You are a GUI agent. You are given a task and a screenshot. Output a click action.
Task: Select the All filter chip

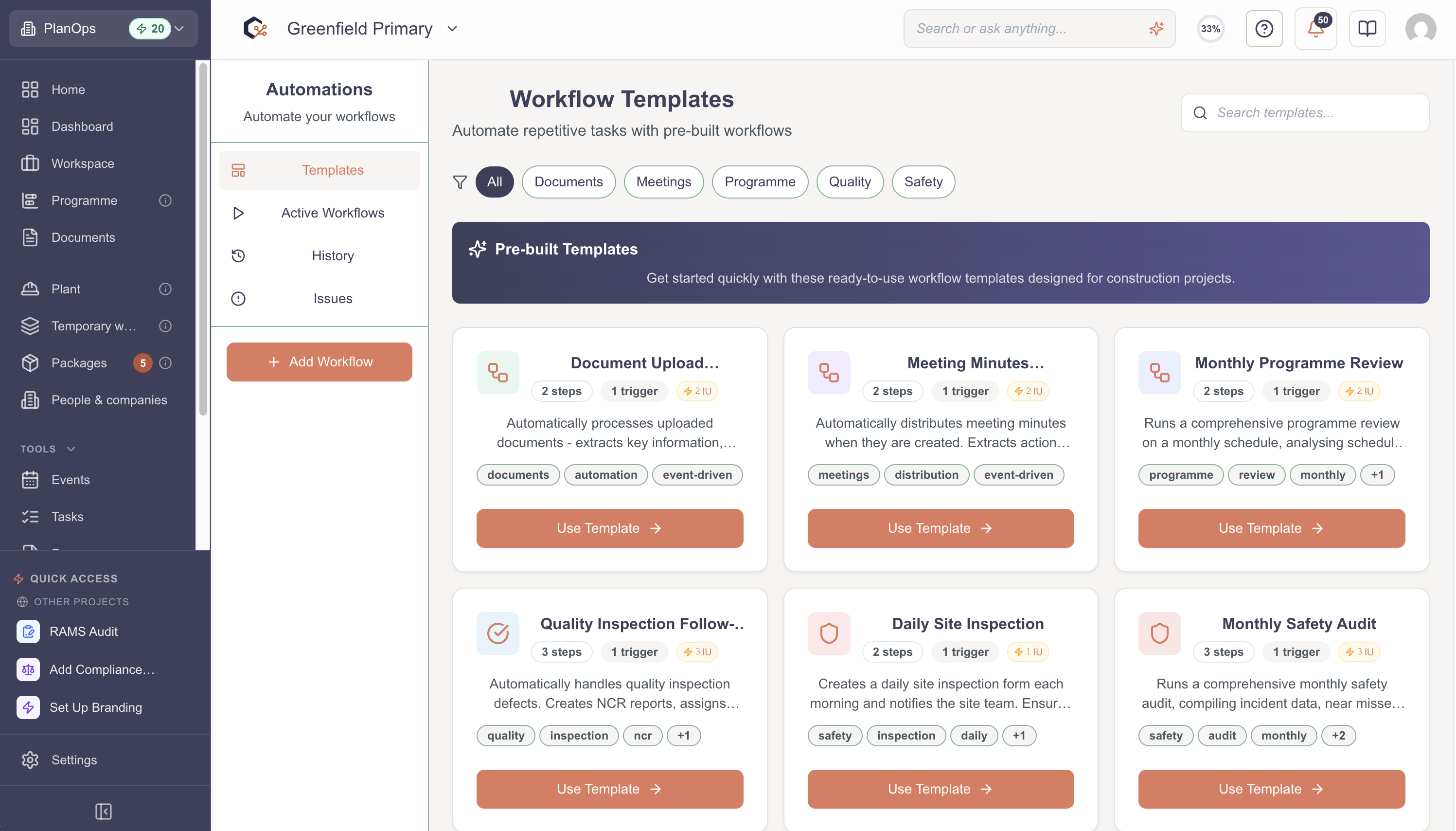[x=495, y=182]
